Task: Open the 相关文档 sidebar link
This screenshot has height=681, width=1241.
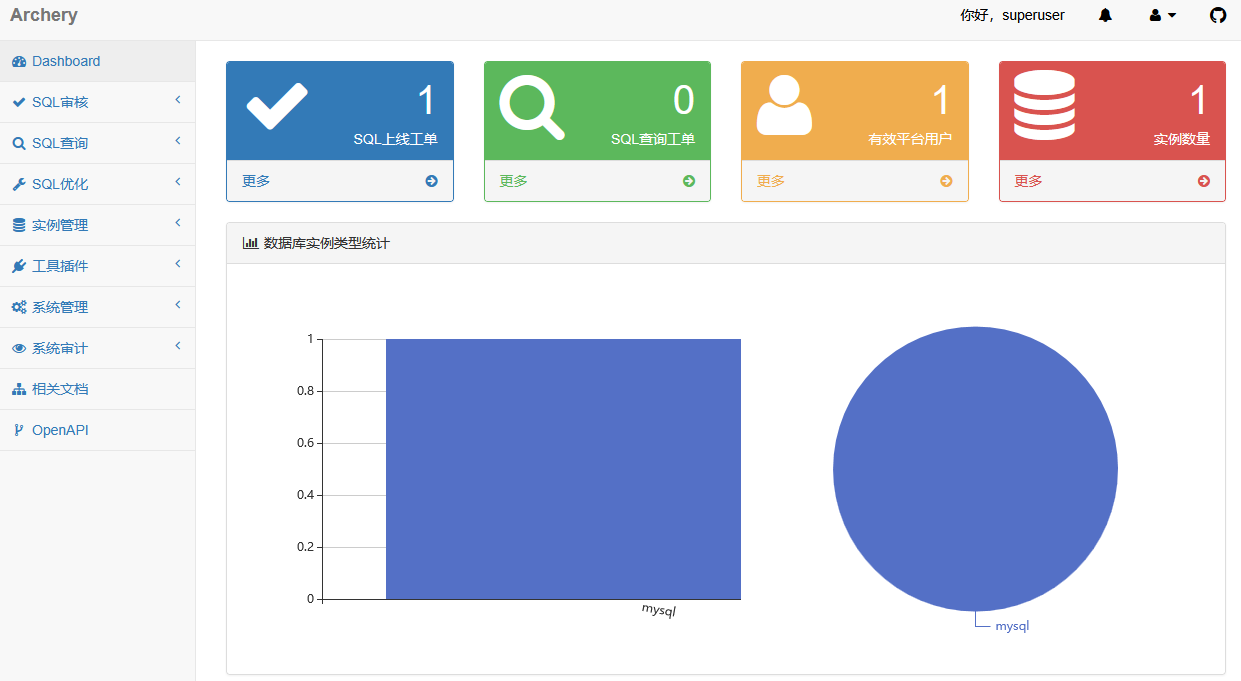Action: (x=97, y=389)
